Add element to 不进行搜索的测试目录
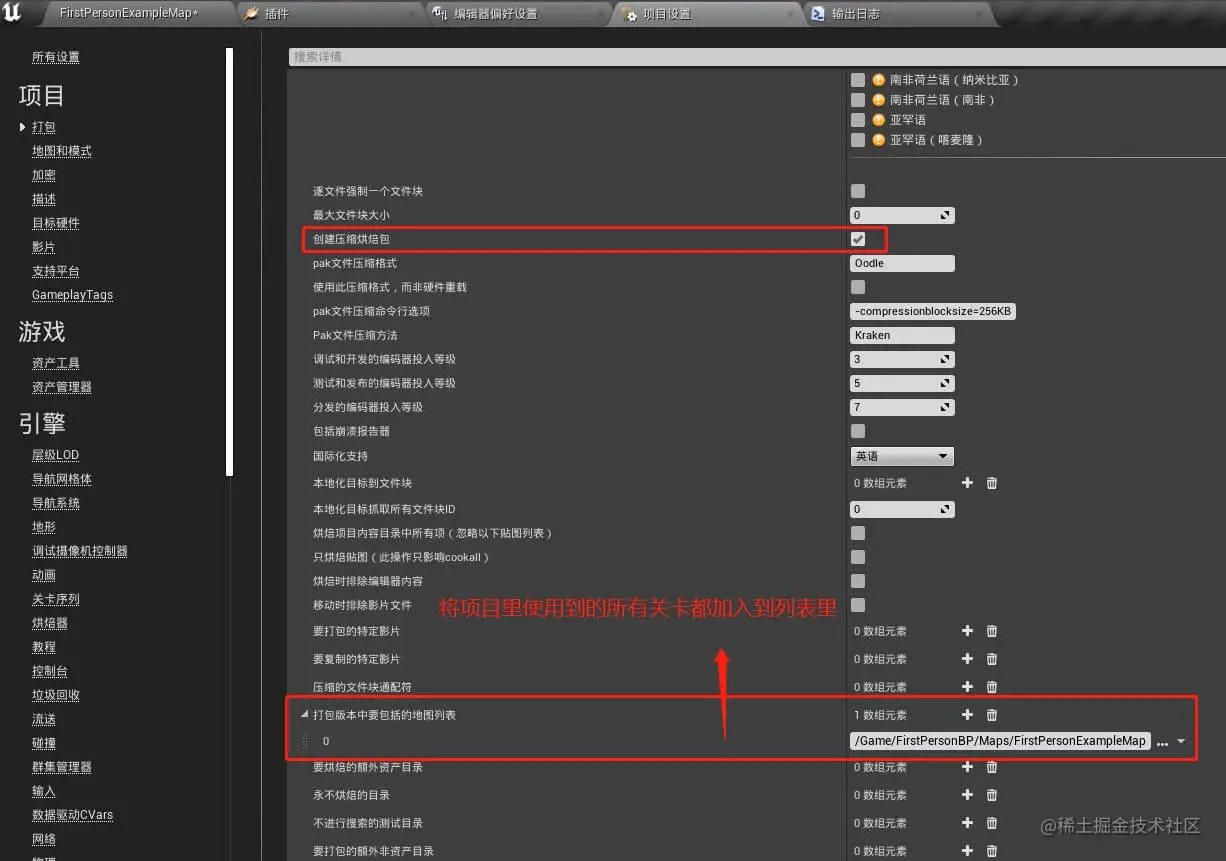This screenshot has height=861, width=1226. click(x=967, y=823)
